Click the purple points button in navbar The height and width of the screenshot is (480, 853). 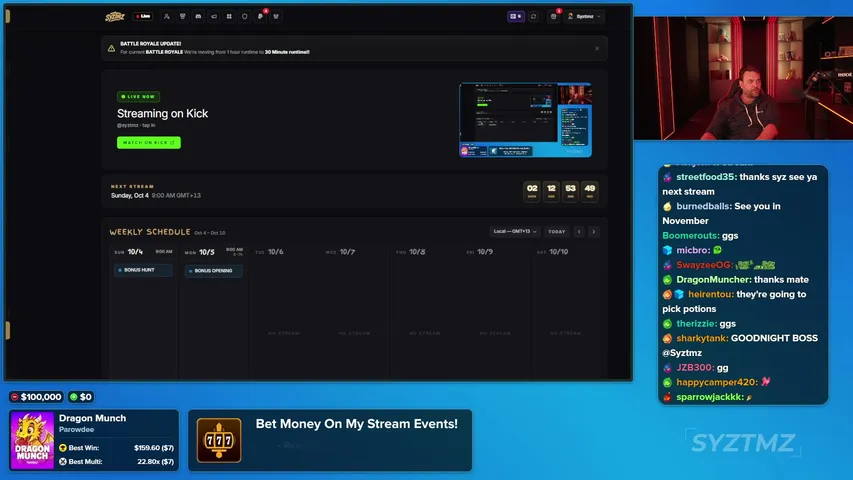[x=516, y=16]
